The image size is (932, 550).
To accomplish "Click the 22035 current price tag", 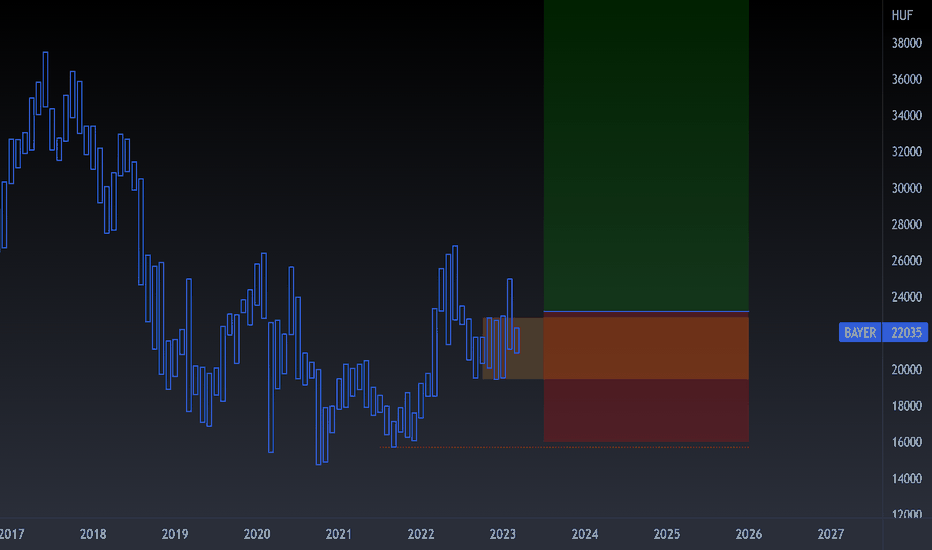I will pyautogui.click(x=906, y=332).
